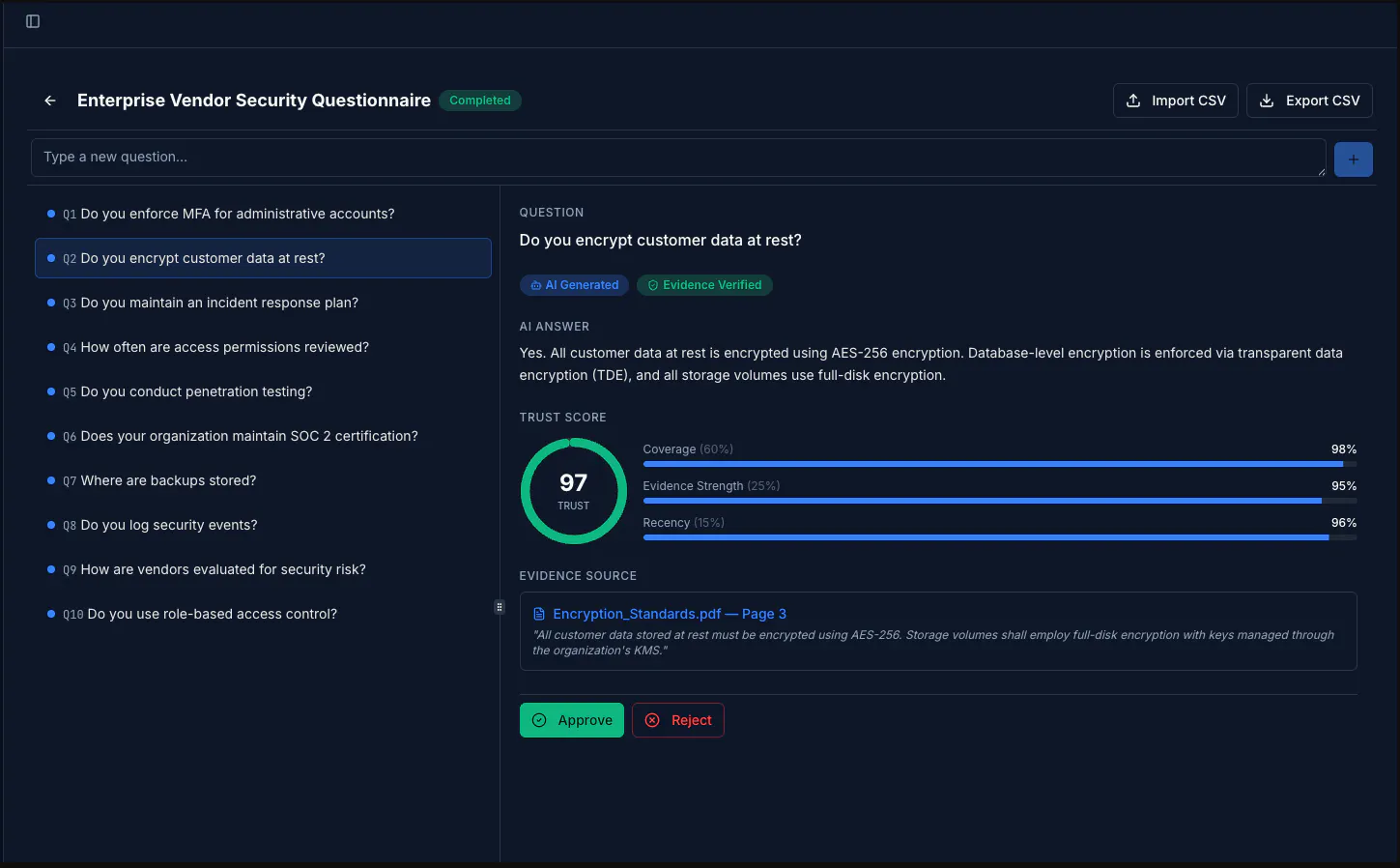1400x868 pixels.
Task: Reject the AI answer
Action: pyautogui.click(x=678, y=720)
